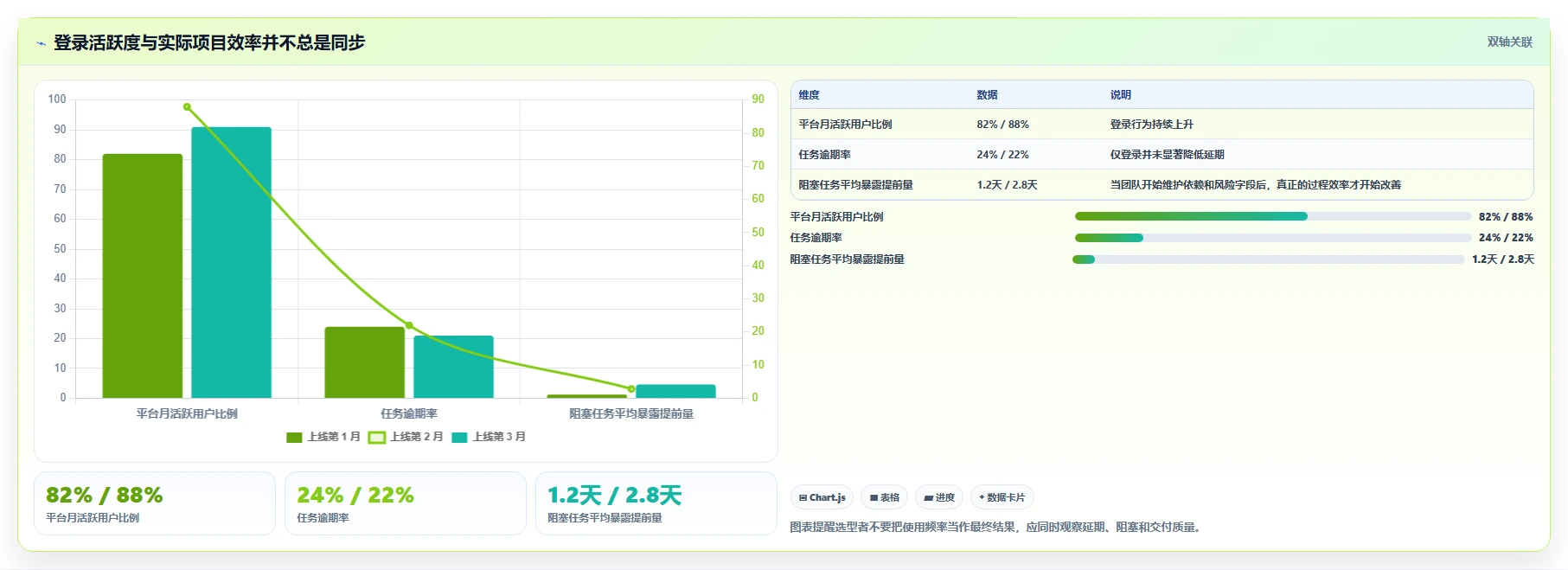Viewport: 1568px width, 570px height.
Task: Click description starting 当团队开始维护依赖
Action: 1256,185
